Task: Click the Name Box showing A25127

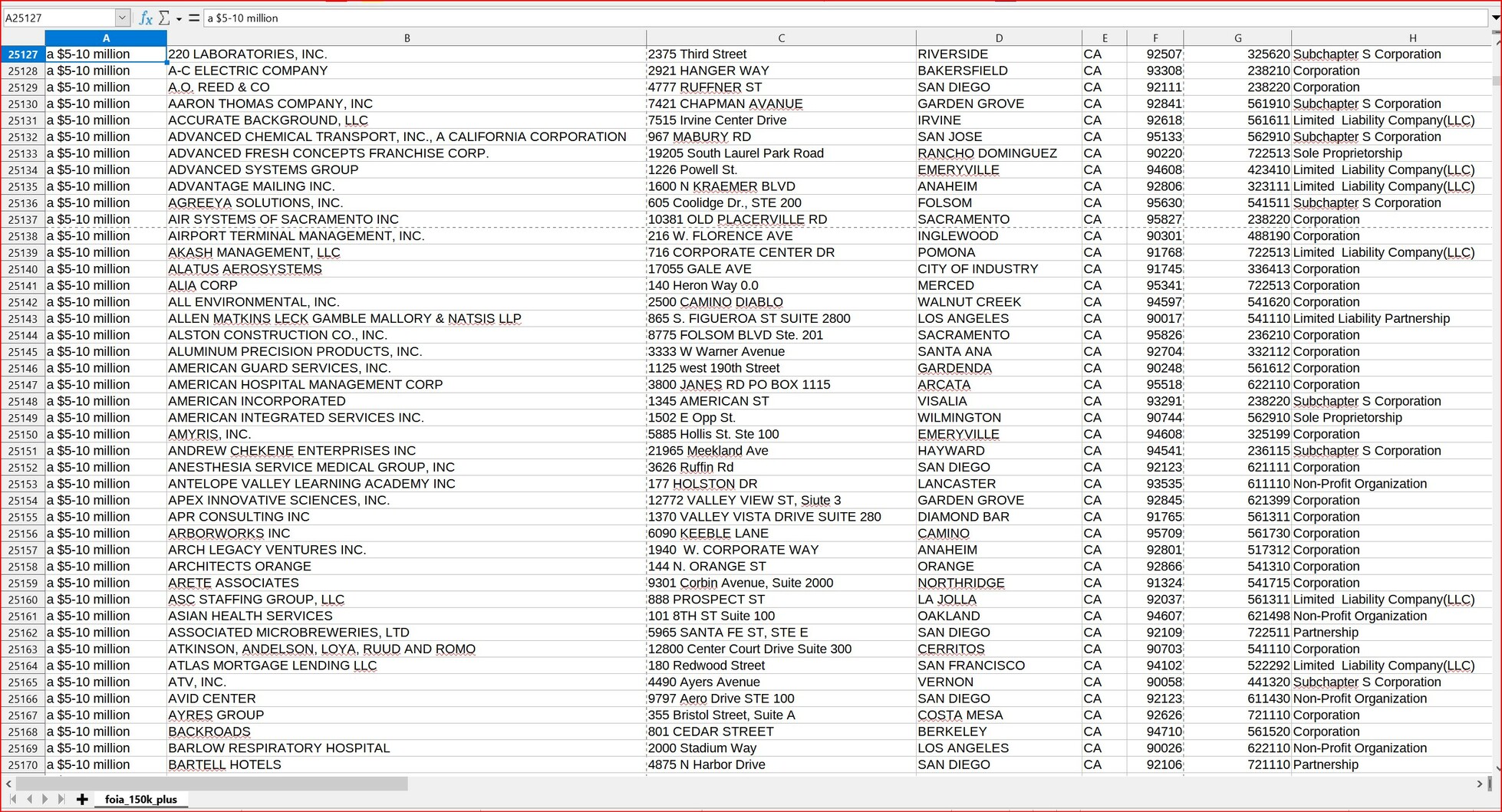Action: [58, 18]
